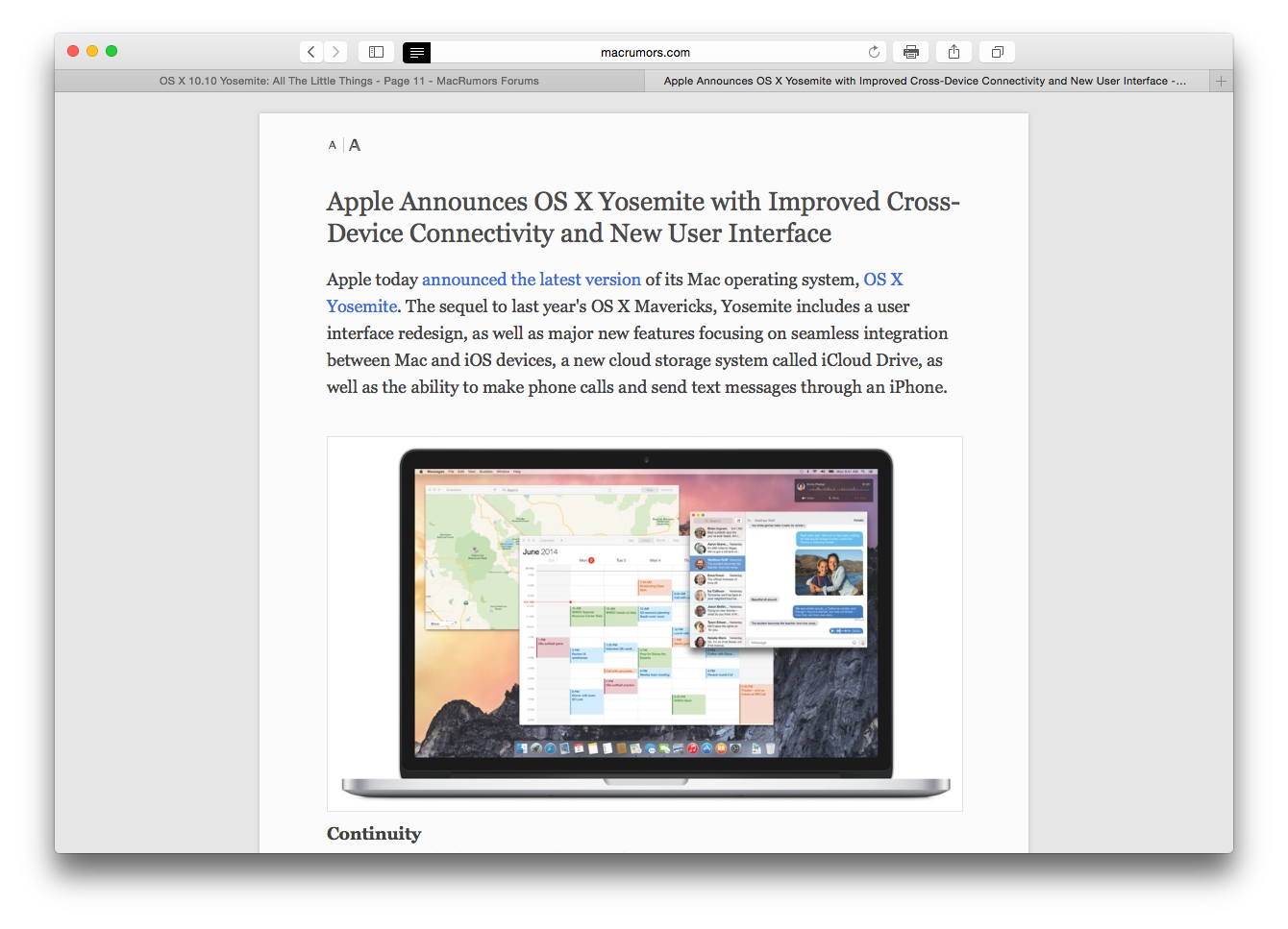Add a new tab with plus button
Screen dimensions: 1288x929
1221,81
